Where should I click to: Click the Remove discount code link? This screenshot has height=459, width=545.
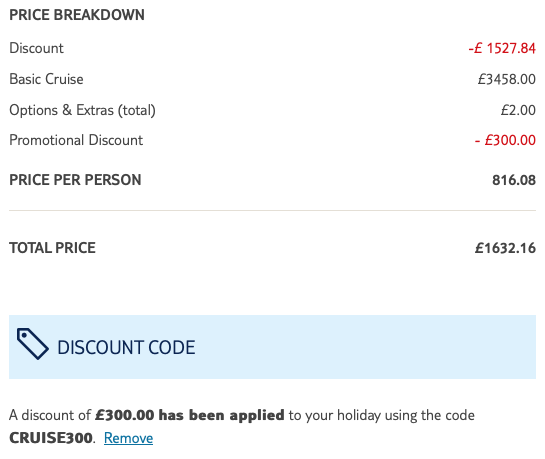point(128,438)
